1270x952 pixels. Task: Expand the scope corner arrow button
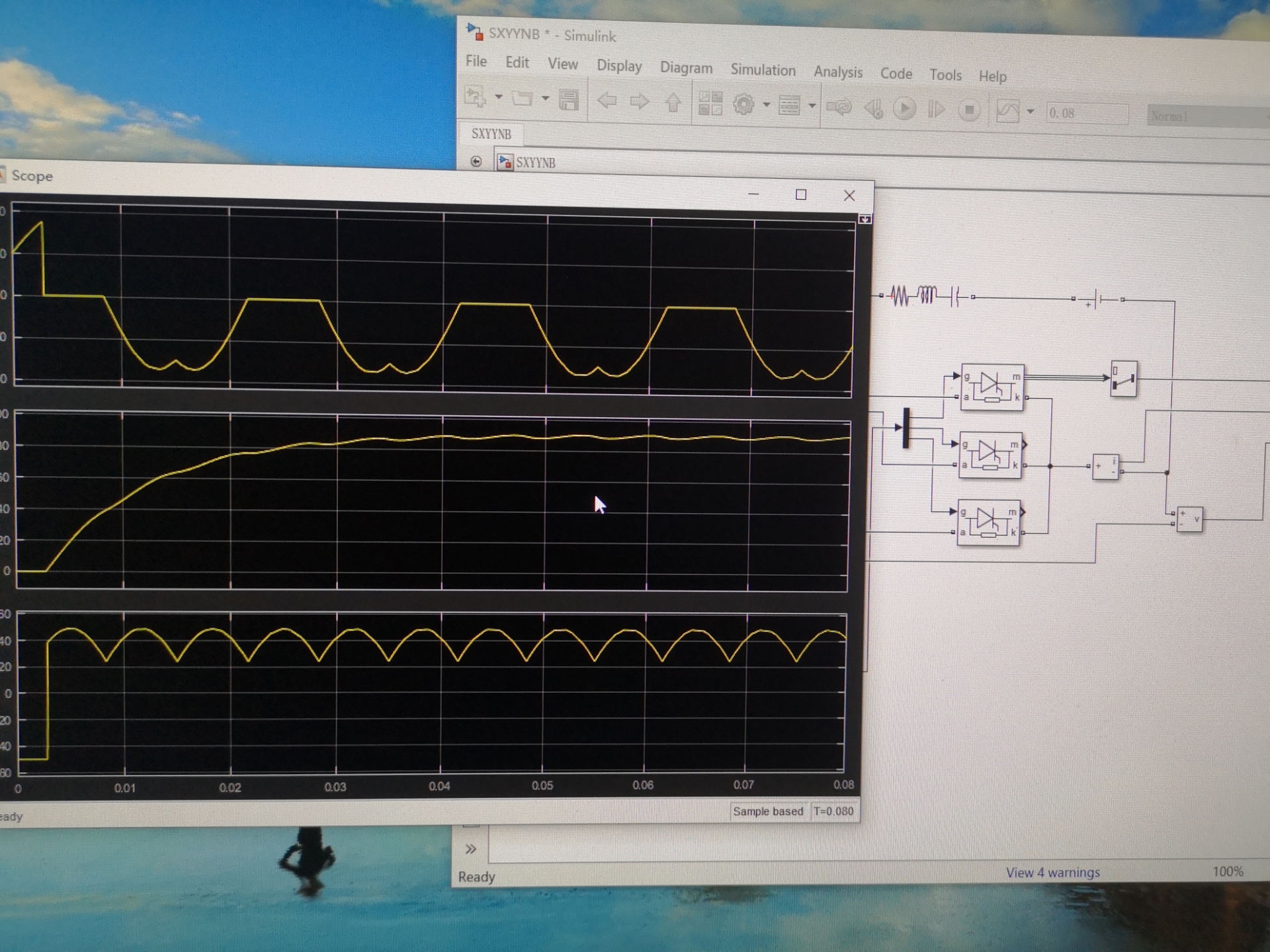tap(865, 219)
